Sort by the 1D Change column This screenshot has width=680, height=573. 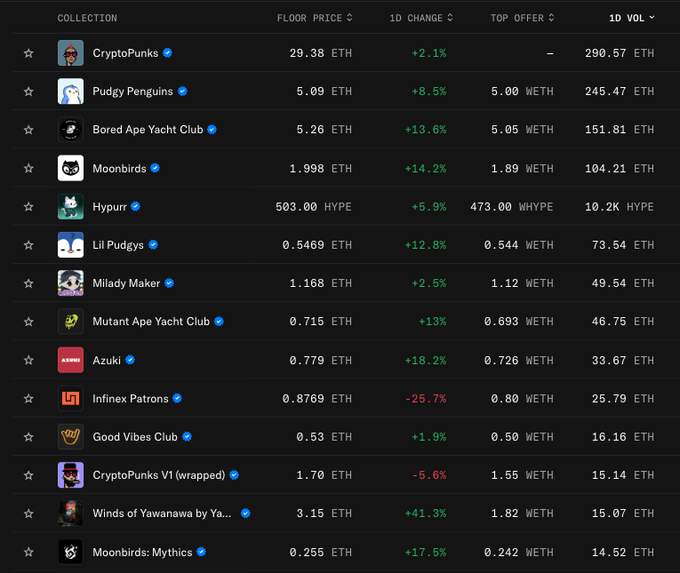421,18
